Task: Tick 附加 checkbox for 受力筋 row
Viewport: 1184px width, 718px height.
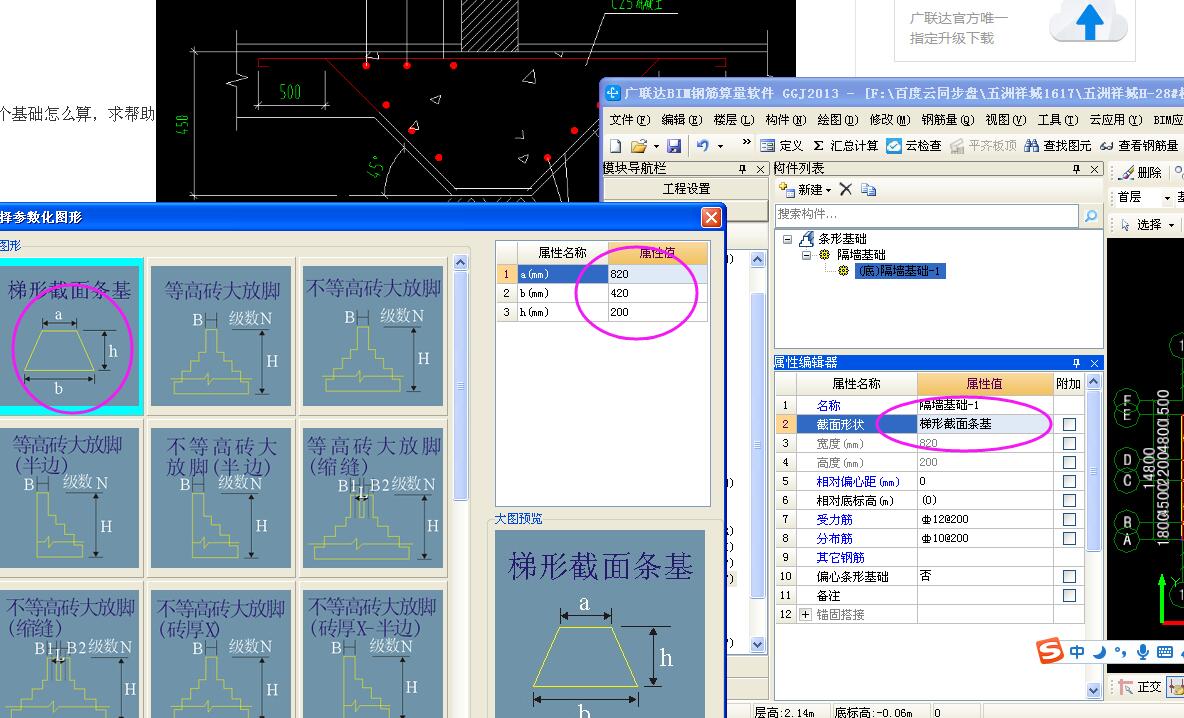Action: pyautogui.click(x=1069, y=519)
